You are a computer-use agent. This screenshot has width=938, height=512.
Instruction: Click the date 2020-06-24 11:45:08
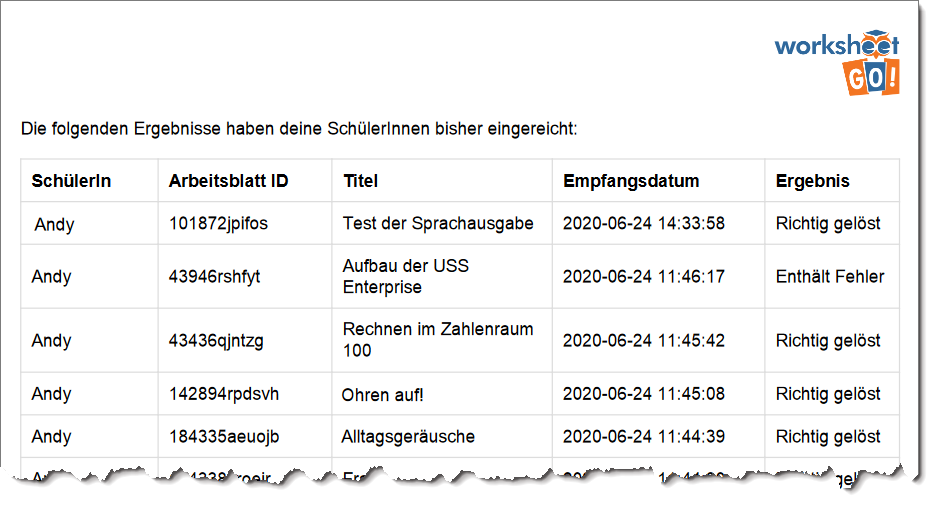(x=644, y=394)
